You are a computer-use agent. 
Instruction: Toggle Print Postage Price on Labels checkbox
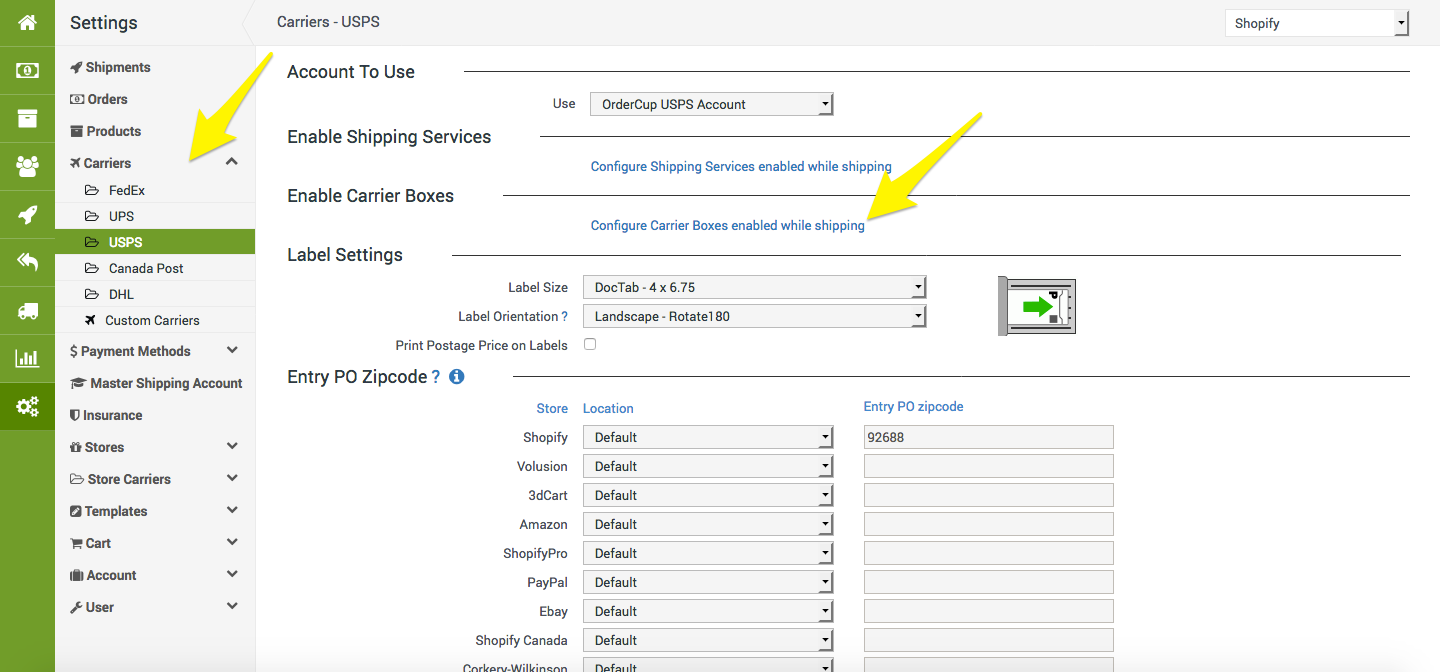tap(590, 344)
